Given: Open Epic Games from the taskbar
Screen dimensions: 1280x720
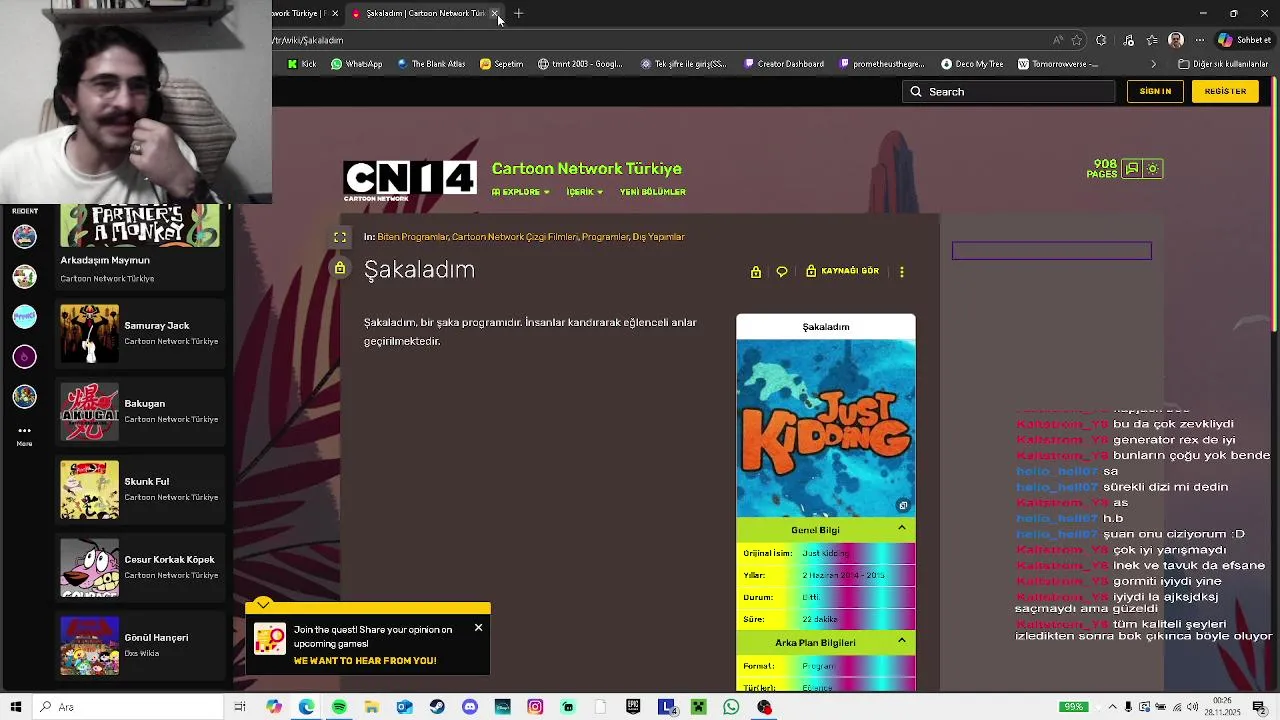Looking at the screenshot, I should coord(633,707).
